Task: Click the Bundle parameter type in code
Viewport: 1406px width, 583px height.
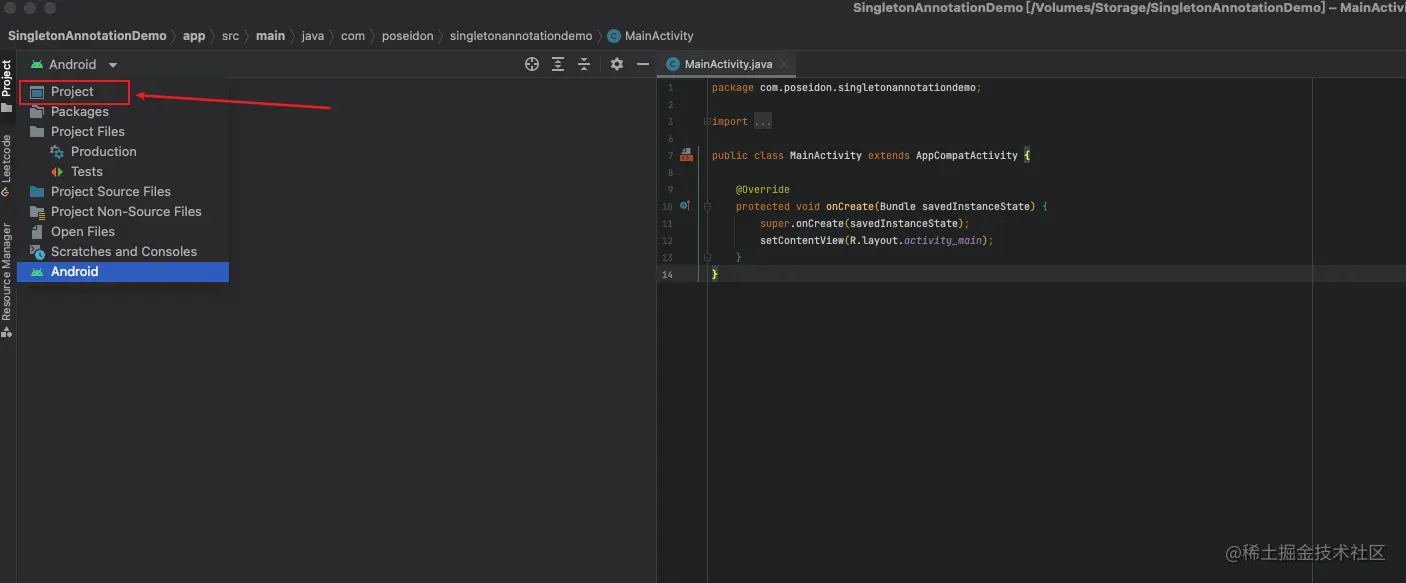Action: (x=898, y=206)
